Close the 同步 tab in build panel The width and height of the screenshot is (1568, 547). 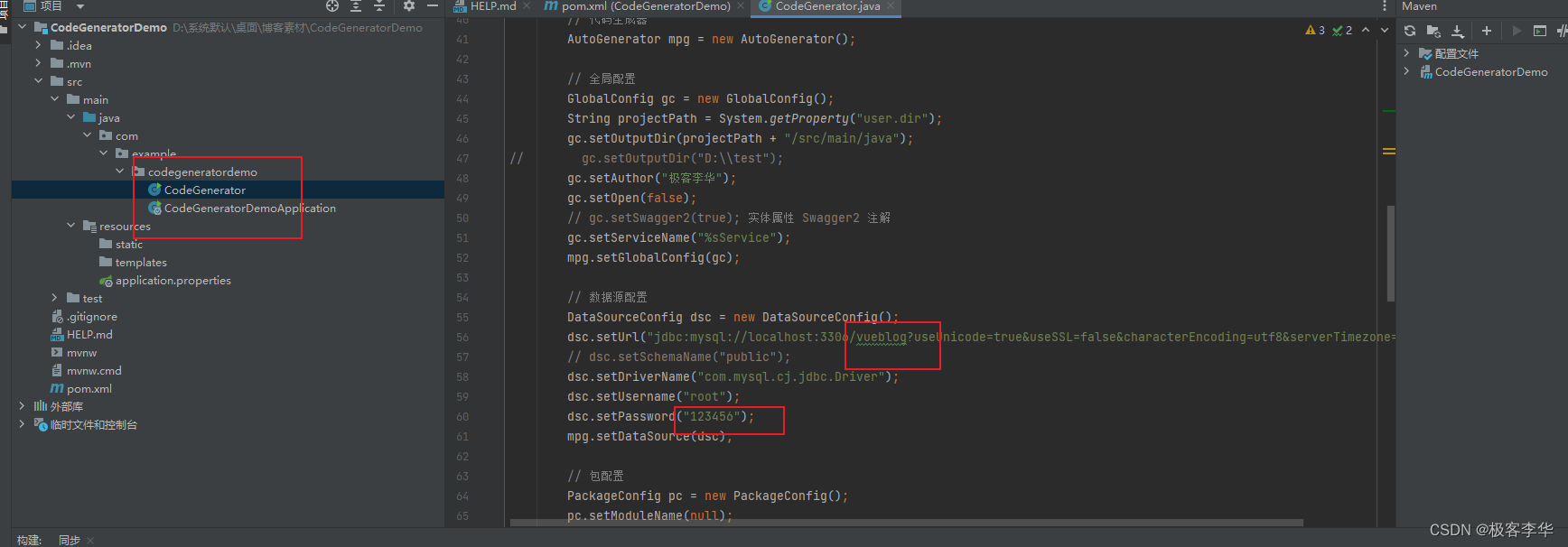tap(90, 540)
